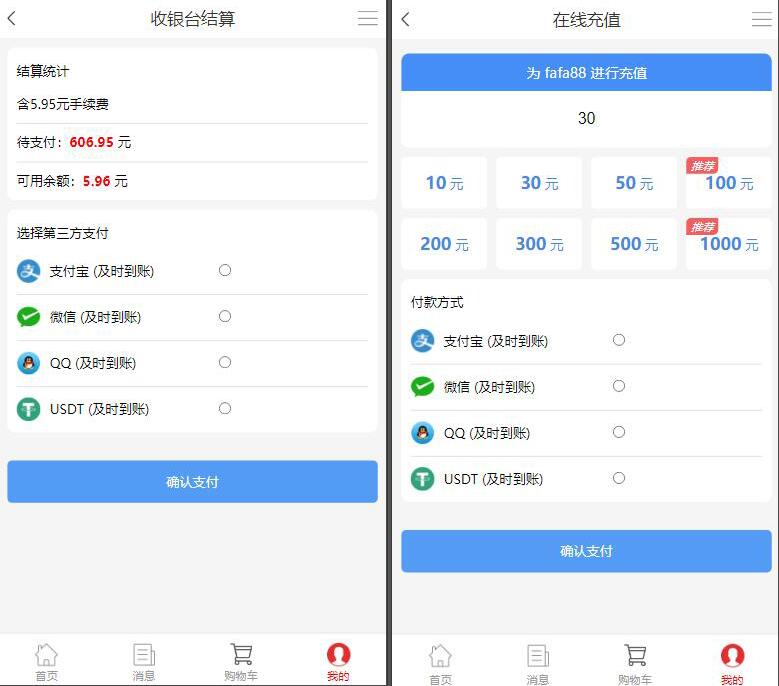
Task: Open hamburger menu on 在线充值 page
Action: tap(762, 19)
